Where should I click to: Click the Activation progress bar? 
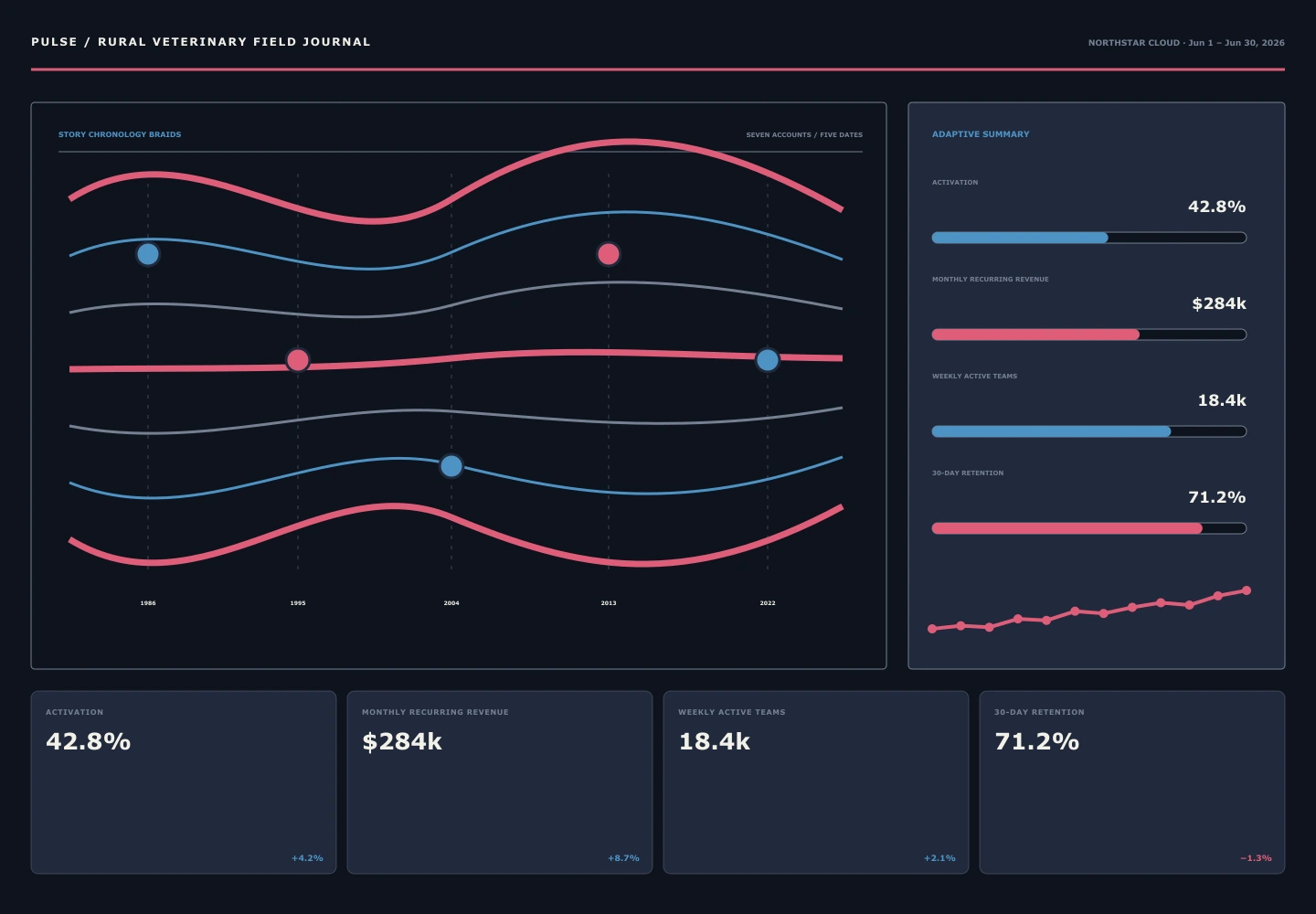[x=1089, y=238]
